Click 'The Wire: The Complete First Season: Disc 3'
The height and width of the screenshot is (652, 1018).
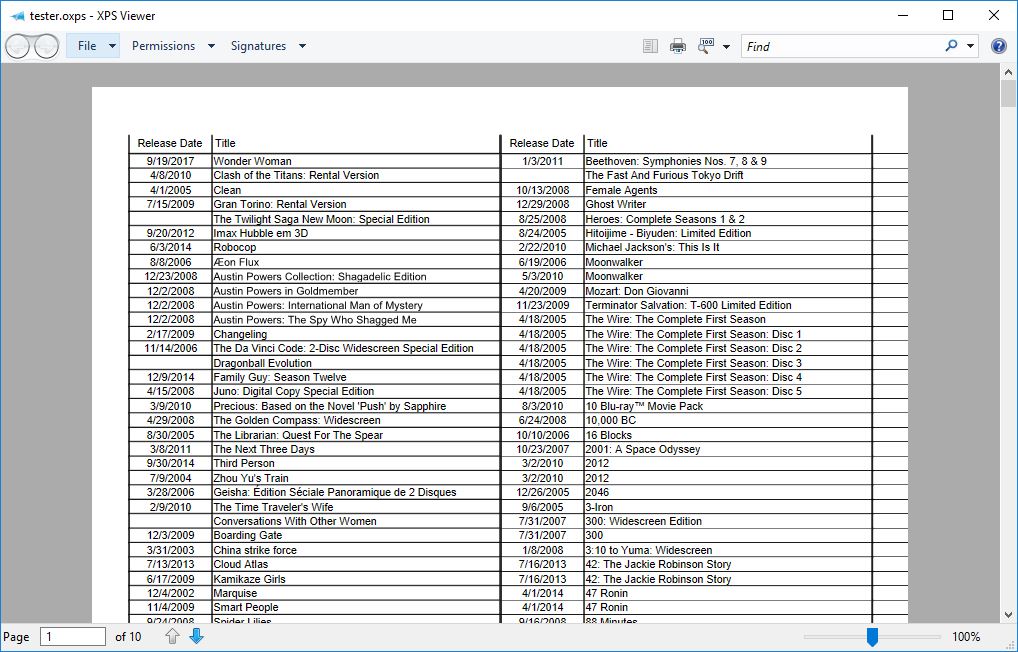click(693, 363)
